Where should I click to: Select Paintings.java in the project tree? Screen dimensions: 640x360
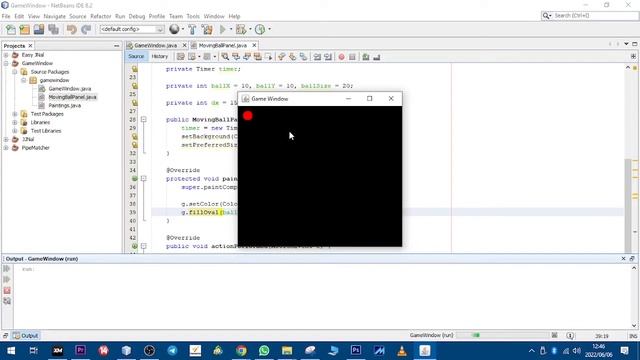(x=64, y=106)
